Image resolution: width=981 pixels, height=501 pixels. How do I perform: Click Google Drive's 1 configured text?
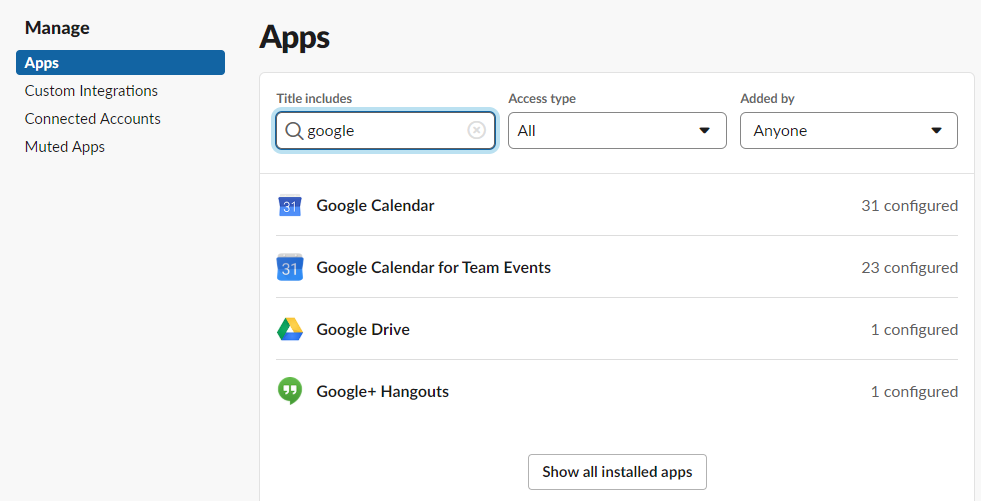coord(914,330)
